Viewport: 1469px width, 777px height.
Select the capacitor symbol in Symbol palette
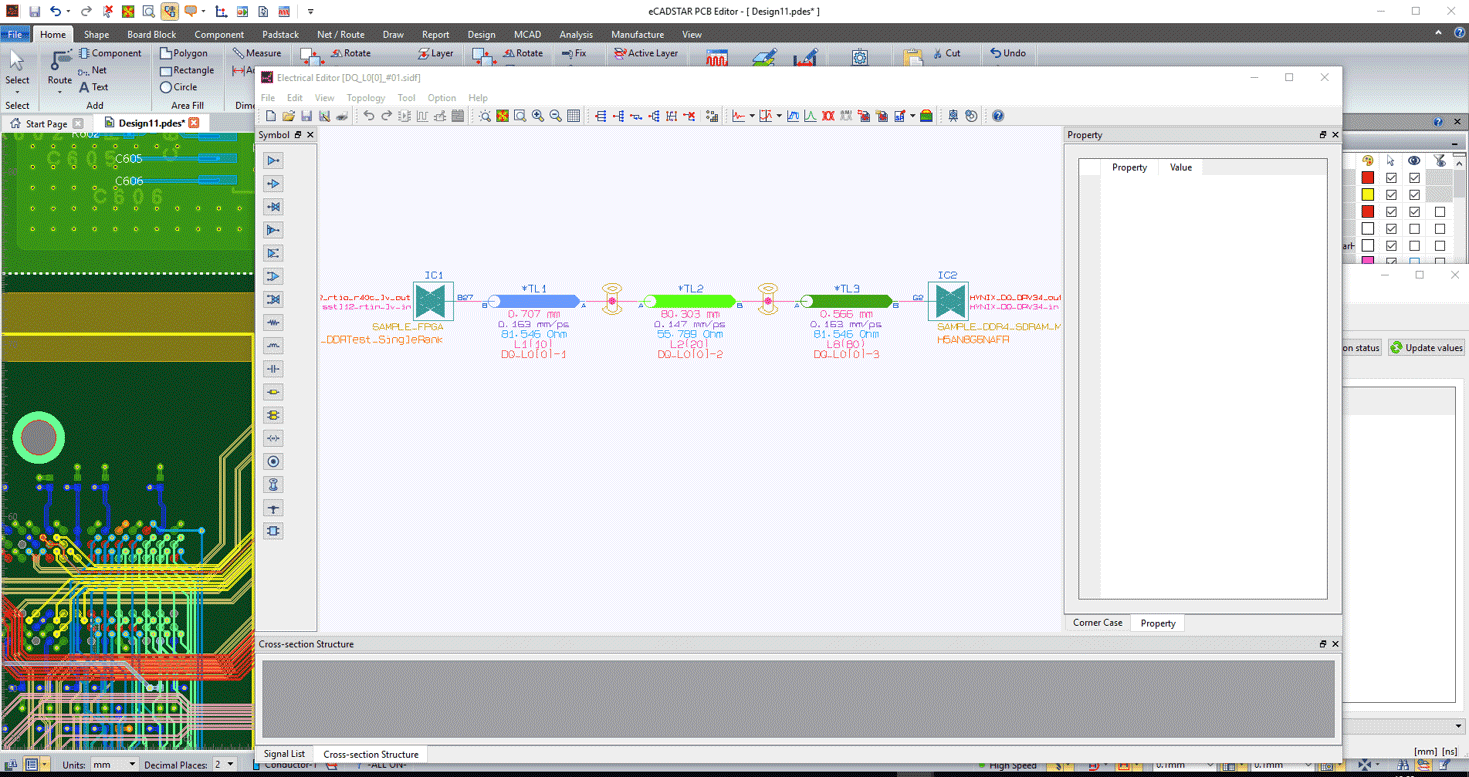coord(273,369)
